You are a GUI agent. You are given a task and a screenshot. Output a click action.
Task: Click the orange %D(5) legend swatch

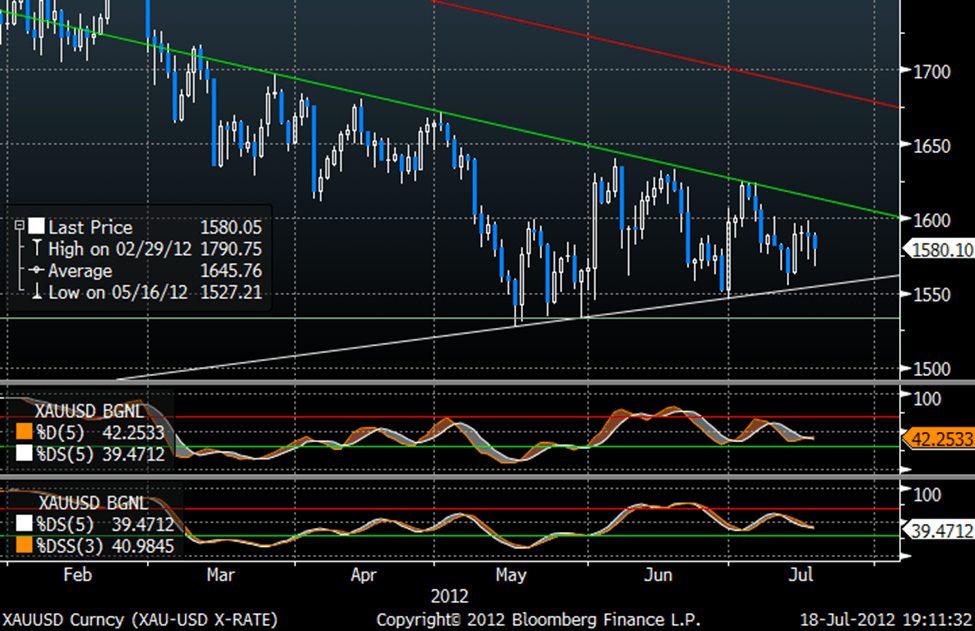(x=24, y=431)
